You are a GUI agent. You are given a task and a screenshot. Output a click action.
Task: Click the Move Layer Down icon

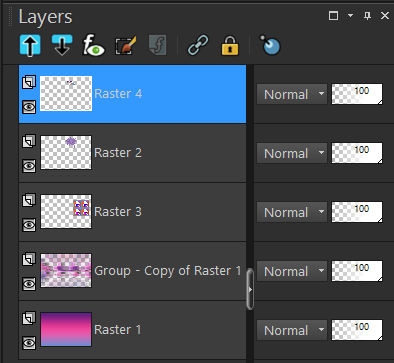(x=62, y=45)
